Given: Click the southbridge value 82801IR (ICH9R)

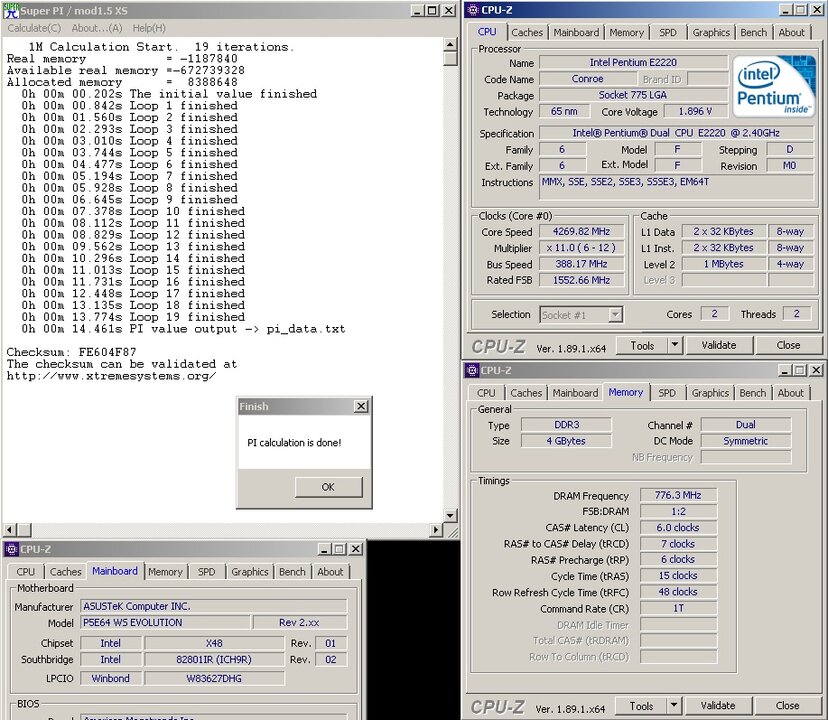Looking at the screenshot, I should tap(214, 660).
